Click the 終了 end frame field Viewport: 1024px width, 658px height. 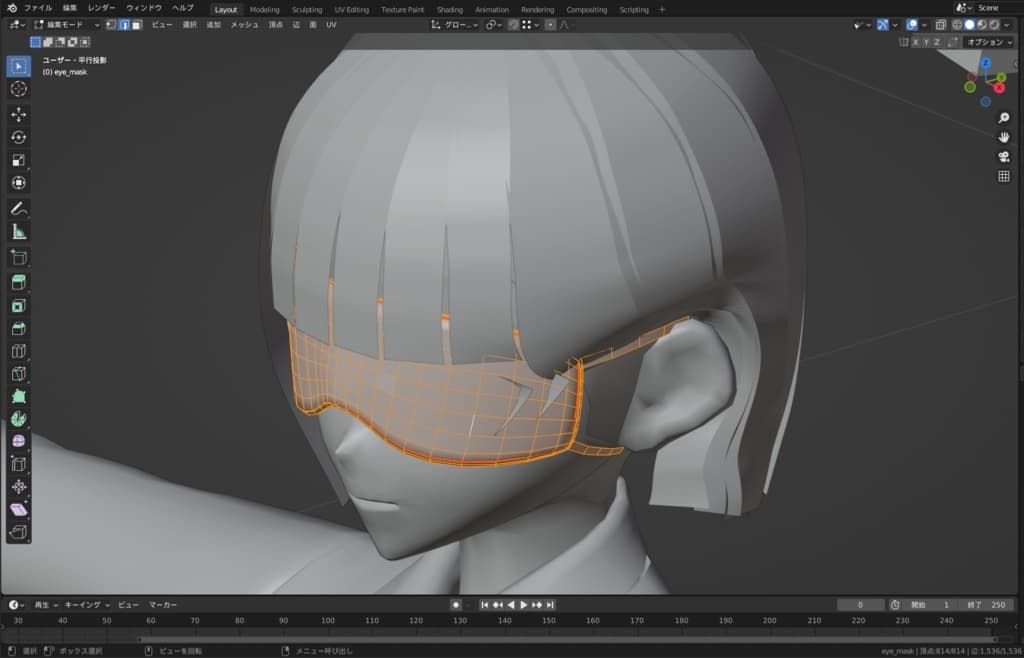click(985, 605)
